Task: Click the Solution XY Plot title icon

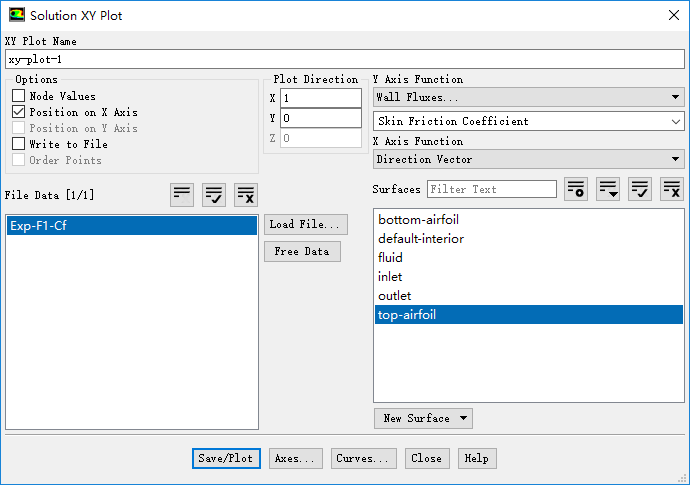Action: pos(17,15)
